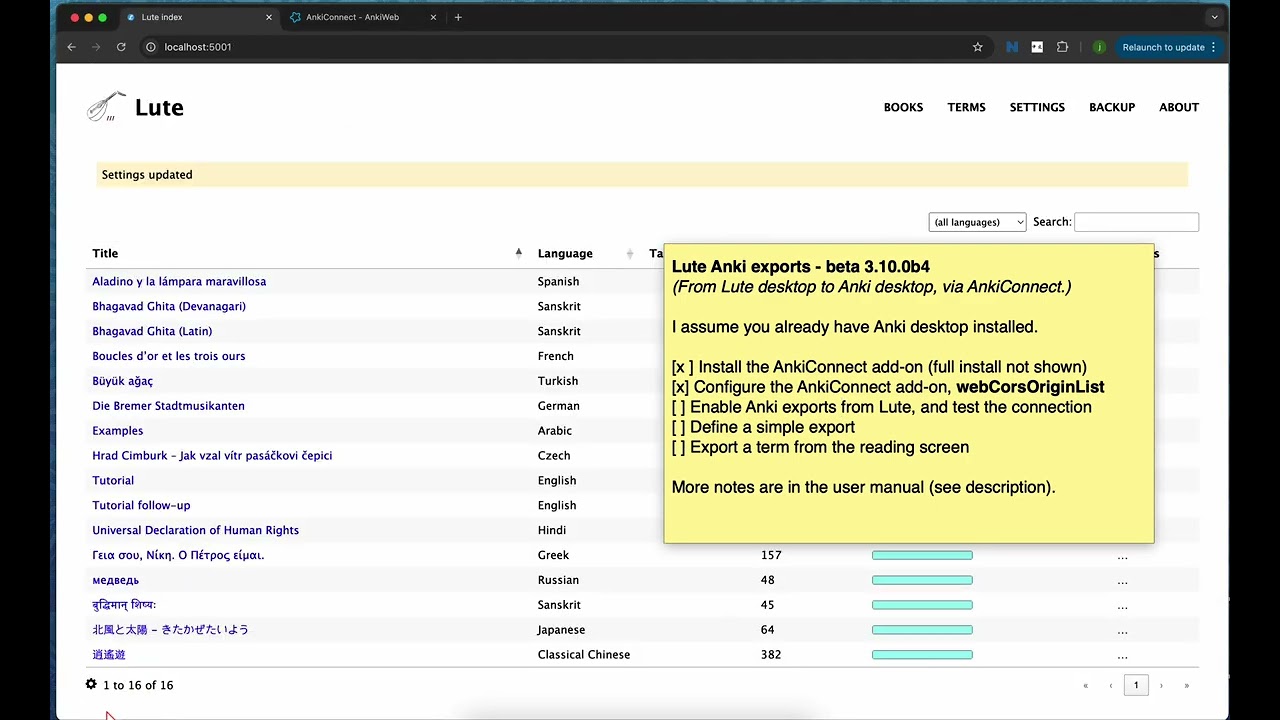
Task: Open 'Universal Declaration of Human Rights' book
Action: pos(196,530)
